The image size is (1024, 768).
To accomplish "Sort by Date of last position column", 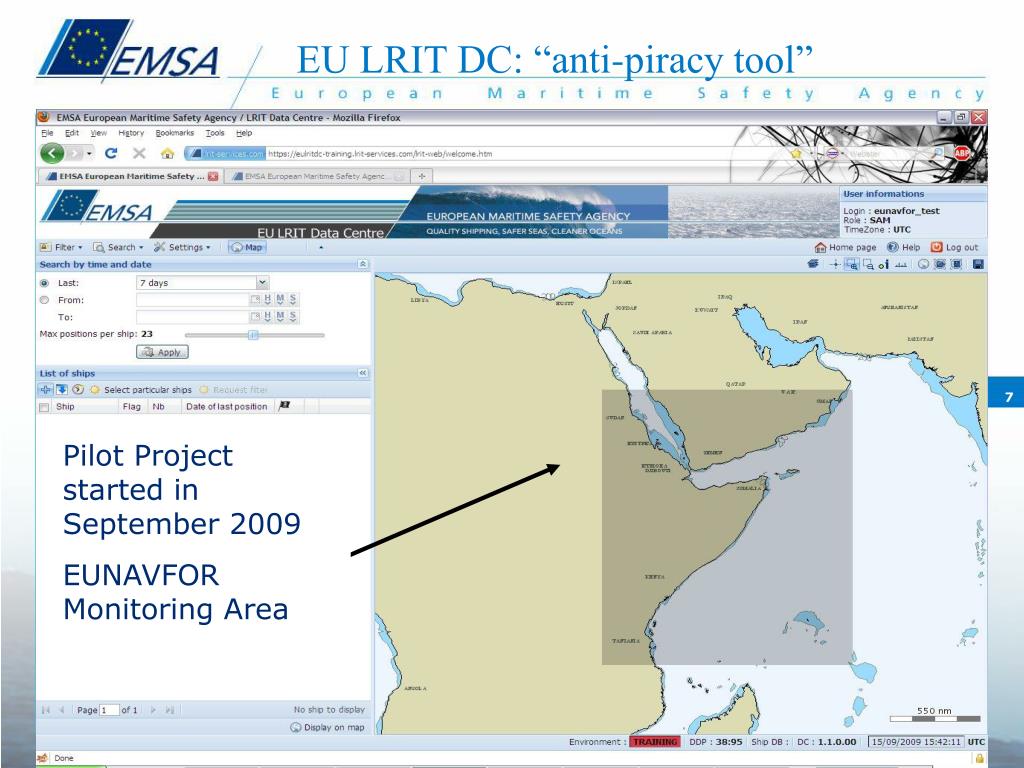I will pyautogui.click(x=227, y=406).
